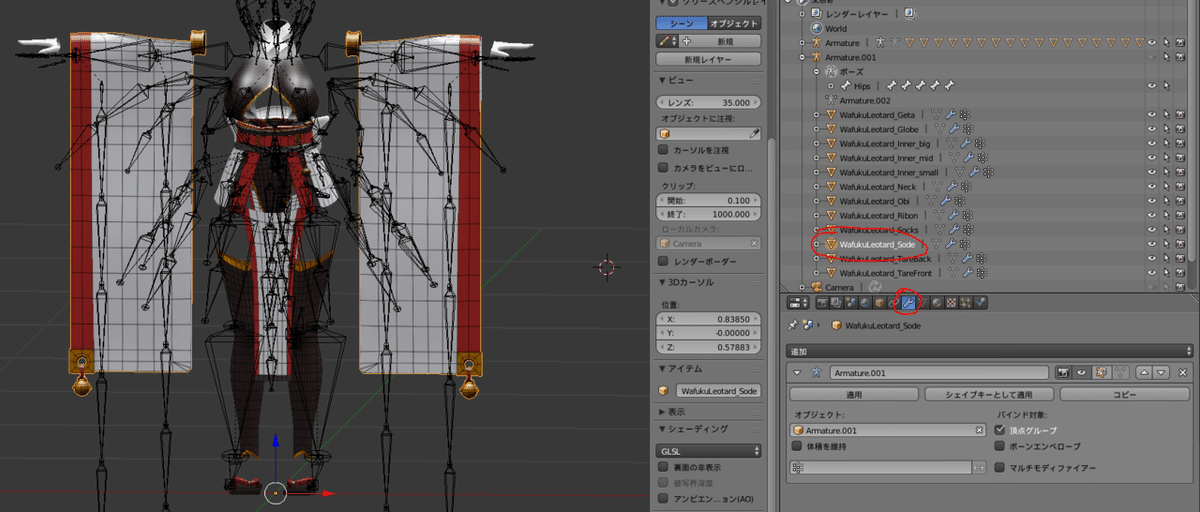The image size is (1200, 512).
Task: Enable レンダーボーダー render border checkbox
Action: 663,261
